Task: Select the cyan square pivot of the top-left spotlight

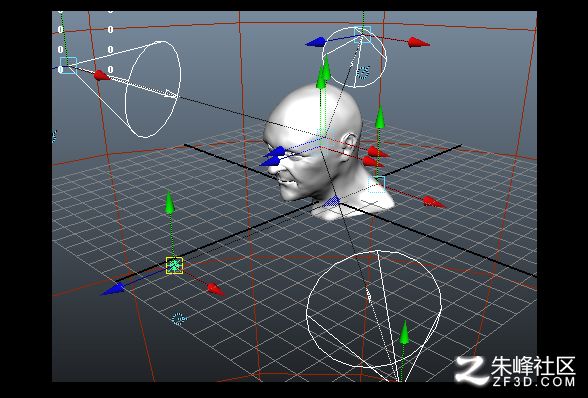Action: click(68, 65)
